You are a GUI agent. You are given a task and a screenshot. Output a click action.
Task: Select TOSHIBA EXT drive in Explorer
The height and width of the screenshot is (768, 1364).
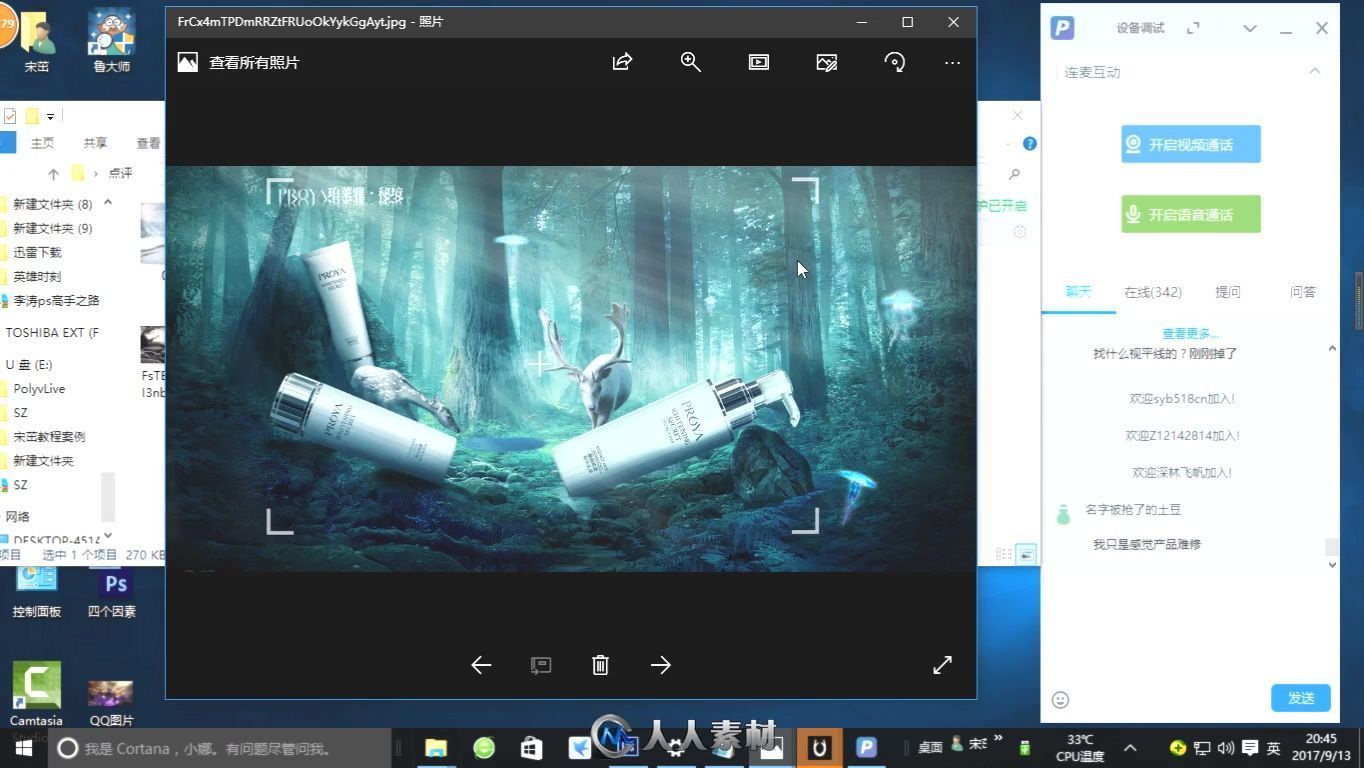52,332
